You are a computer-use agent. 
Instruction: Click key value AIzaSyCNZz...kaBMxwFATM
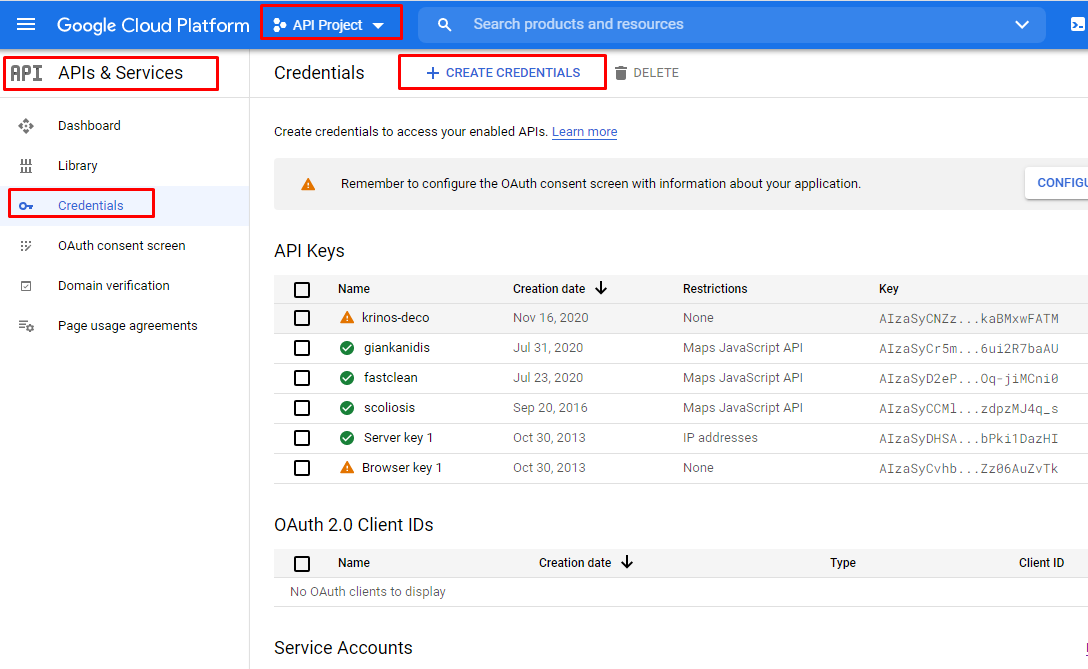(x=969, y=319)
